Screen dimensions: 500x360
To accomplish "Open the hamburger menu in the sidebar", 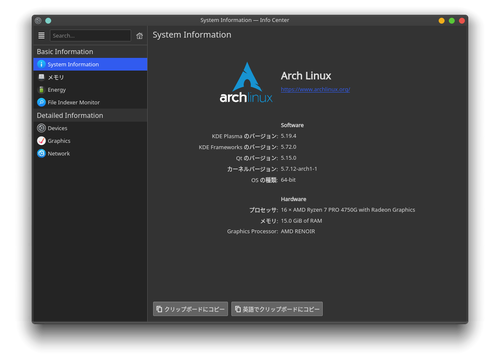I will click(41, 35).
